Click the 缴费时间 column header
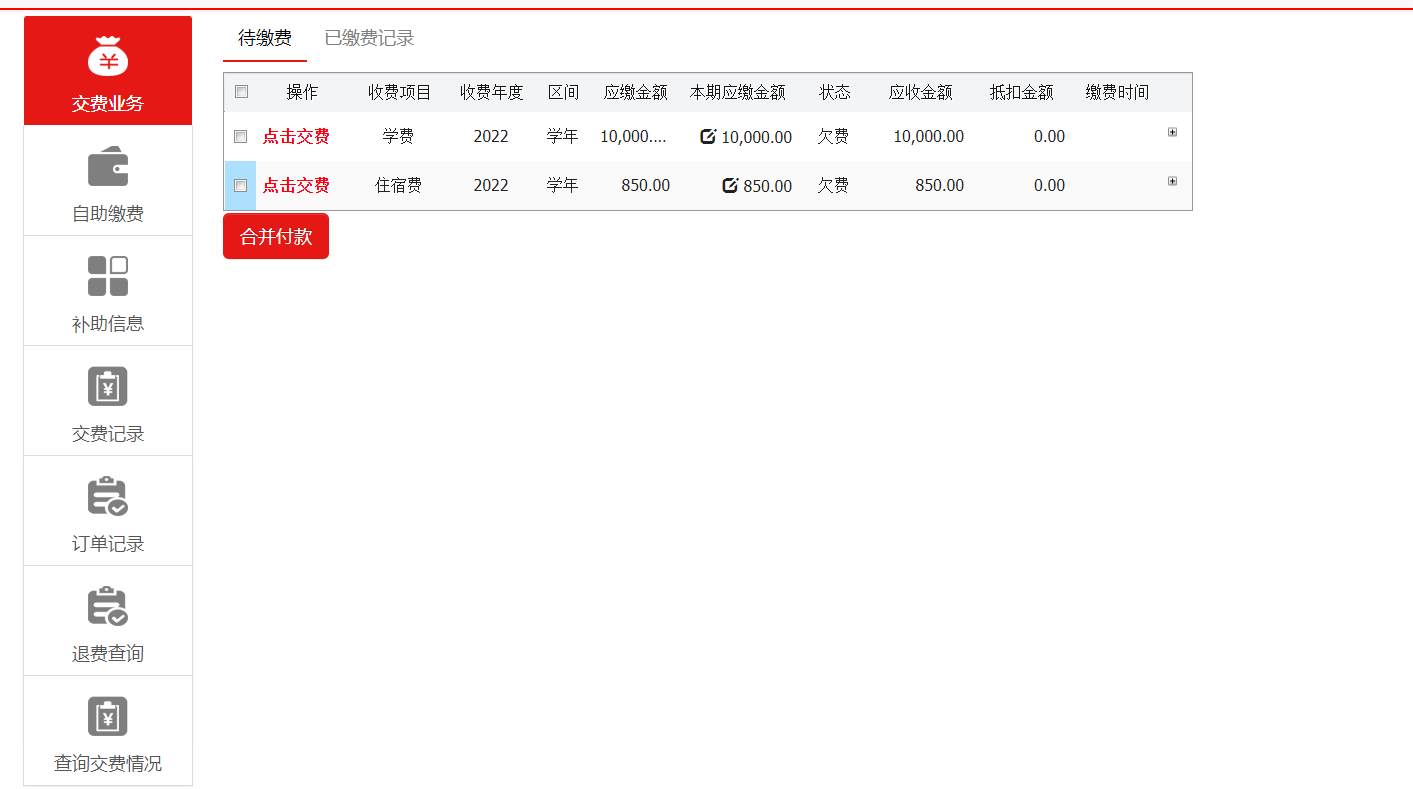The image size is (1413, 789). [1117, 92]
